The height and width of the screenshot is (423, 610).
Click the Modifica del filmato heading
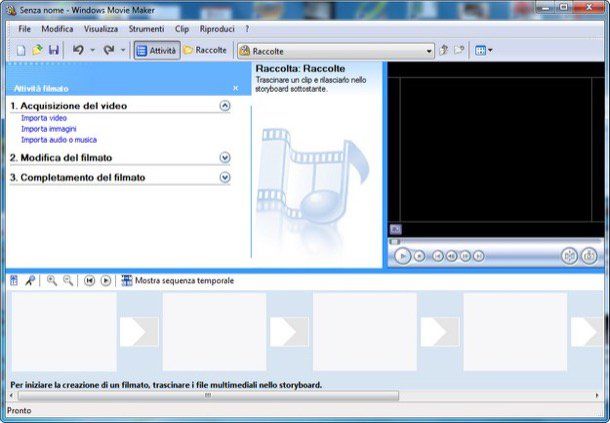(x=61, y=158)
